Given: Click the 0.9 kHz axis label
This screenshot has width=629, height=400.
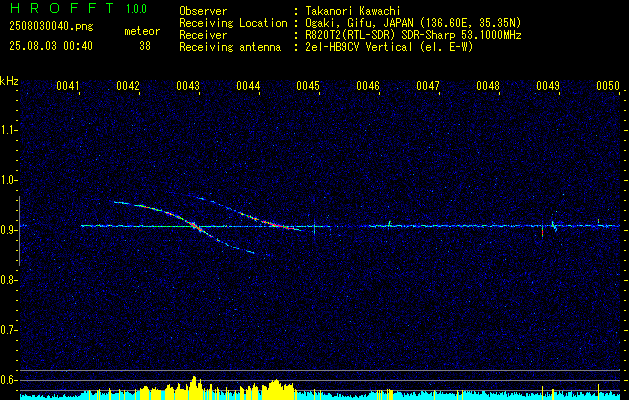Looking at the screenshot, I should pyautogui.click(x=8, y=230).
